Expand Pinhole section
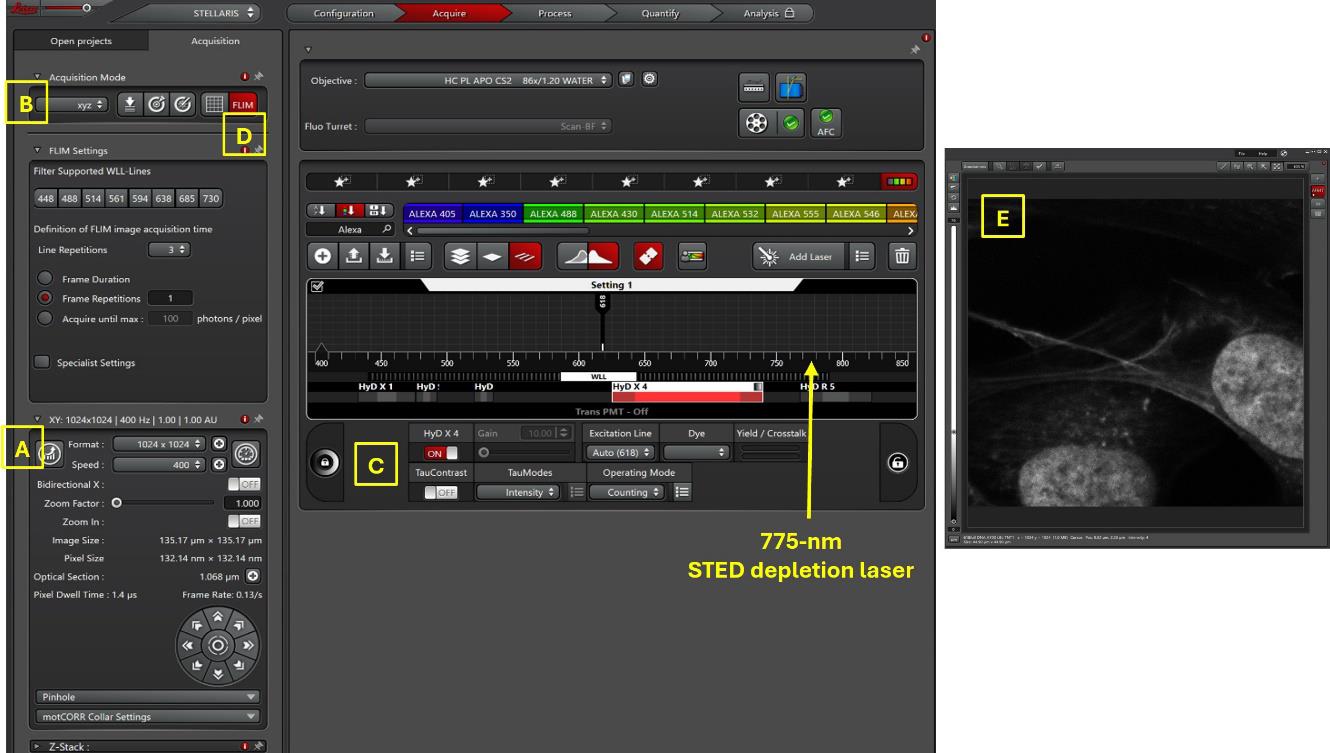 tap(148, 697)
